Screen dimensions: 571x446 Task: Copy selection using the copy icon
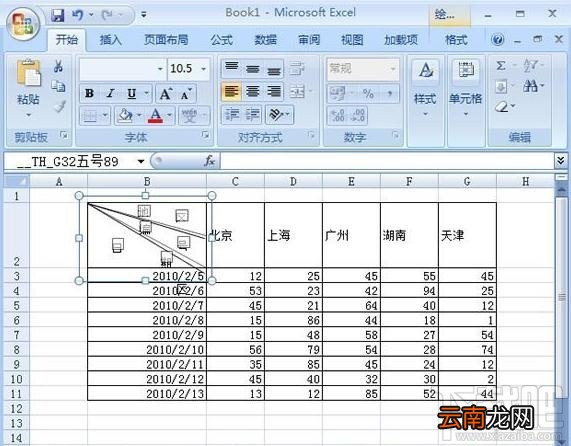click(x=58, y=86)
